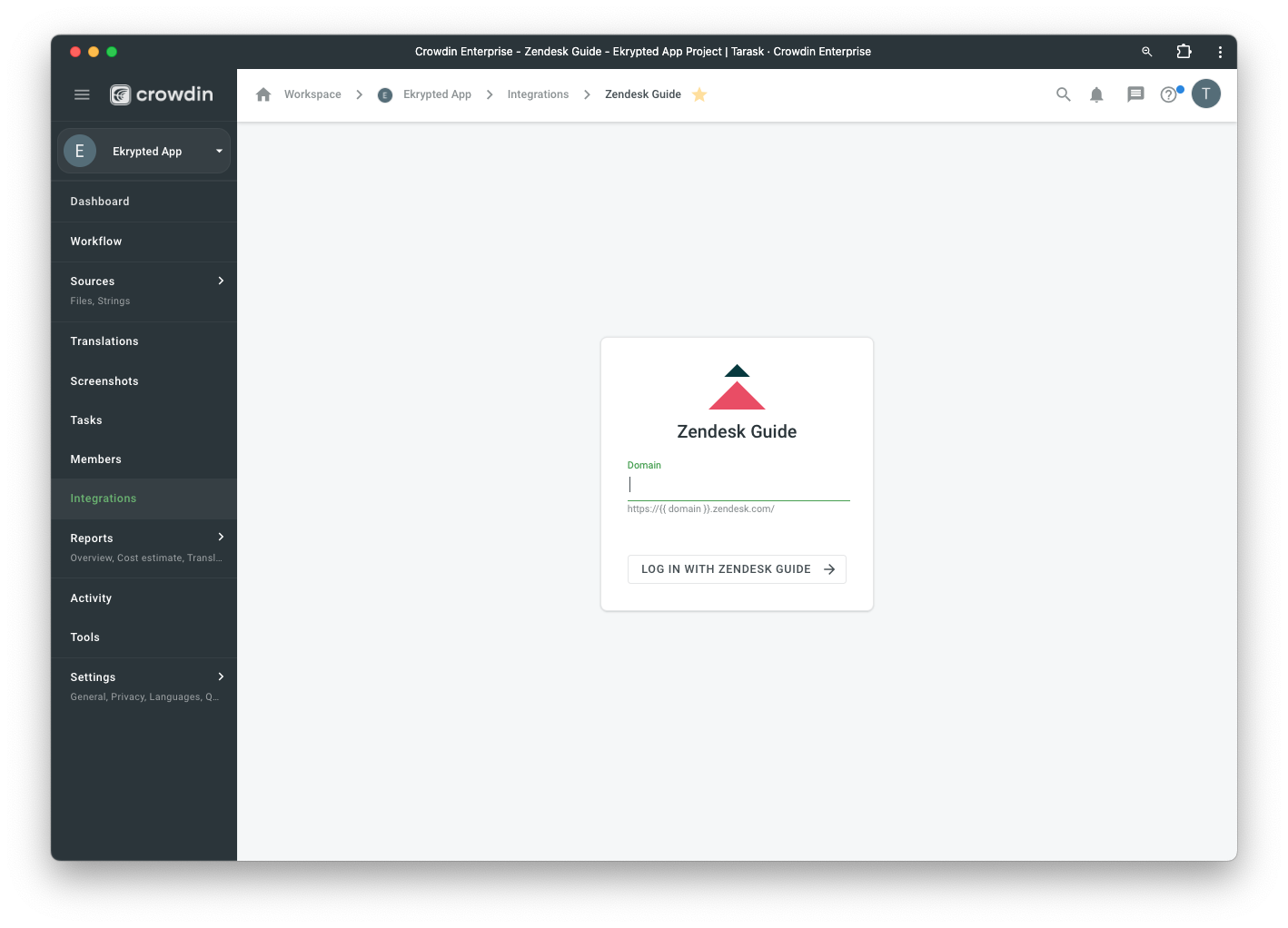Open Dashboard in the sidebar
The height and width of the screenshot is (928, 1288).
[144, 202]
